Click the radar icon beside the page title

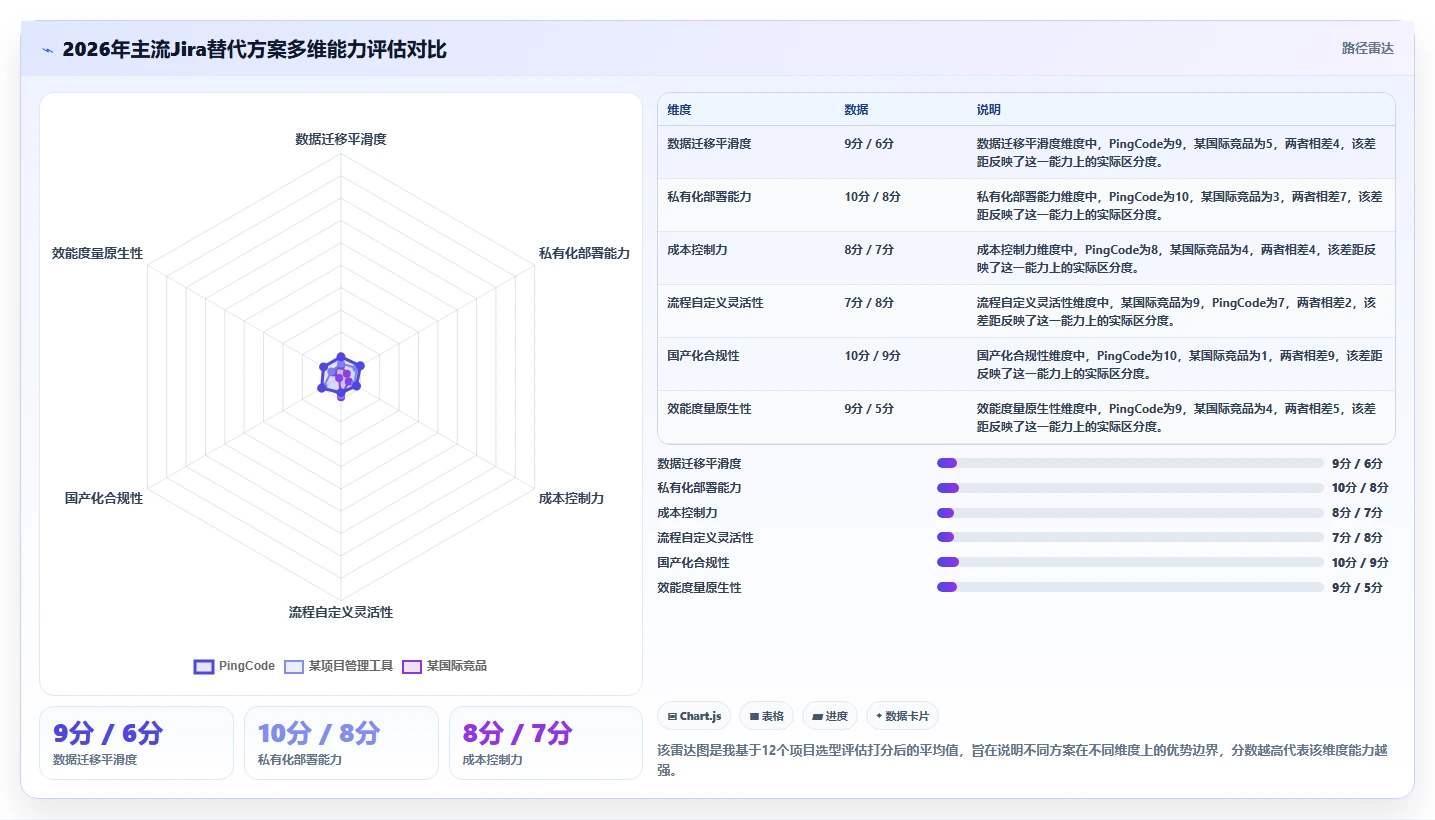47,49
